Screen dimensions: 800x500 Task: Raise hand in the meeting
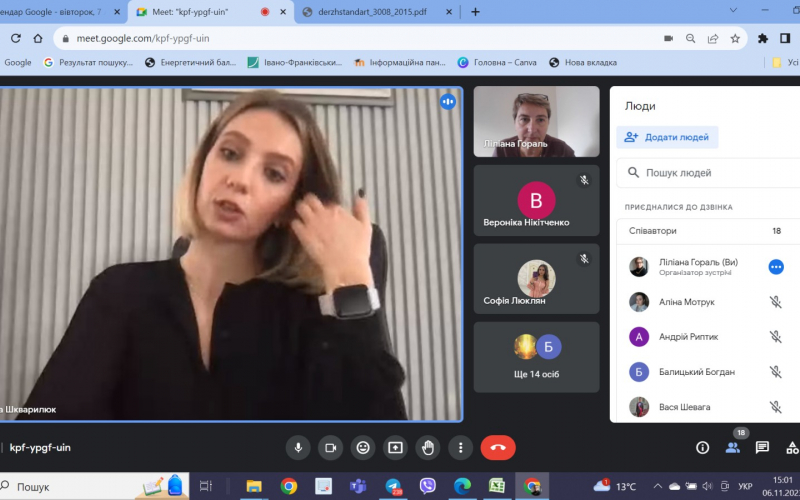click(x=428, y=448)
